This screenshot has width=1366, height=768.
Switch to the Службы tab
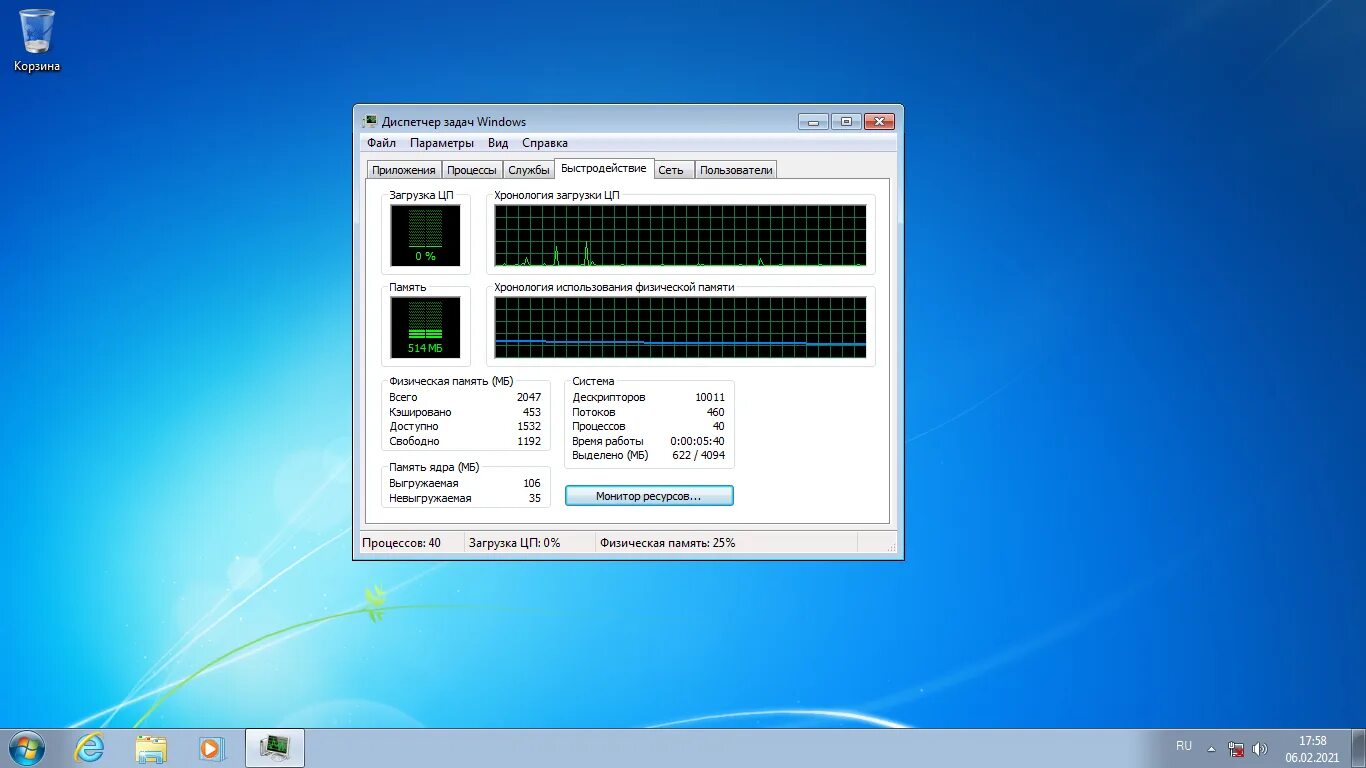(x=529, y=170)
